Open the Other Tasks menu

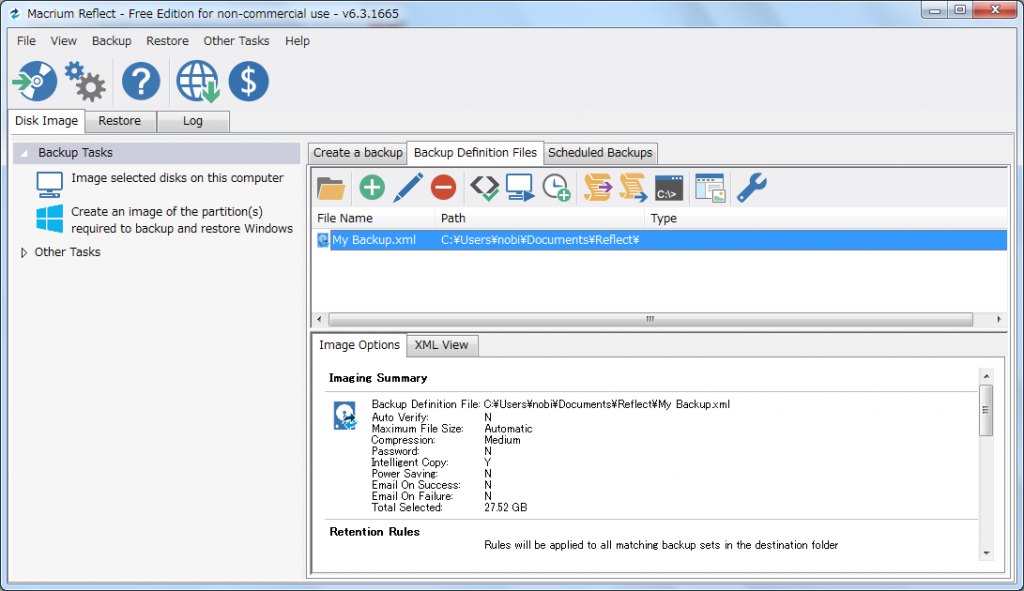click(236, 40)
